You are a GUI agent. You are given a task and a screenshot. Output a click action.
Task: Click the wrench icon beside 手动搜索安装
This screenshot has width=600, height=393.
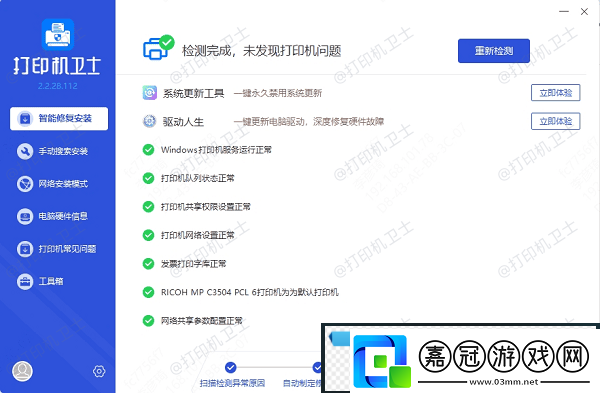coord(25,152)
